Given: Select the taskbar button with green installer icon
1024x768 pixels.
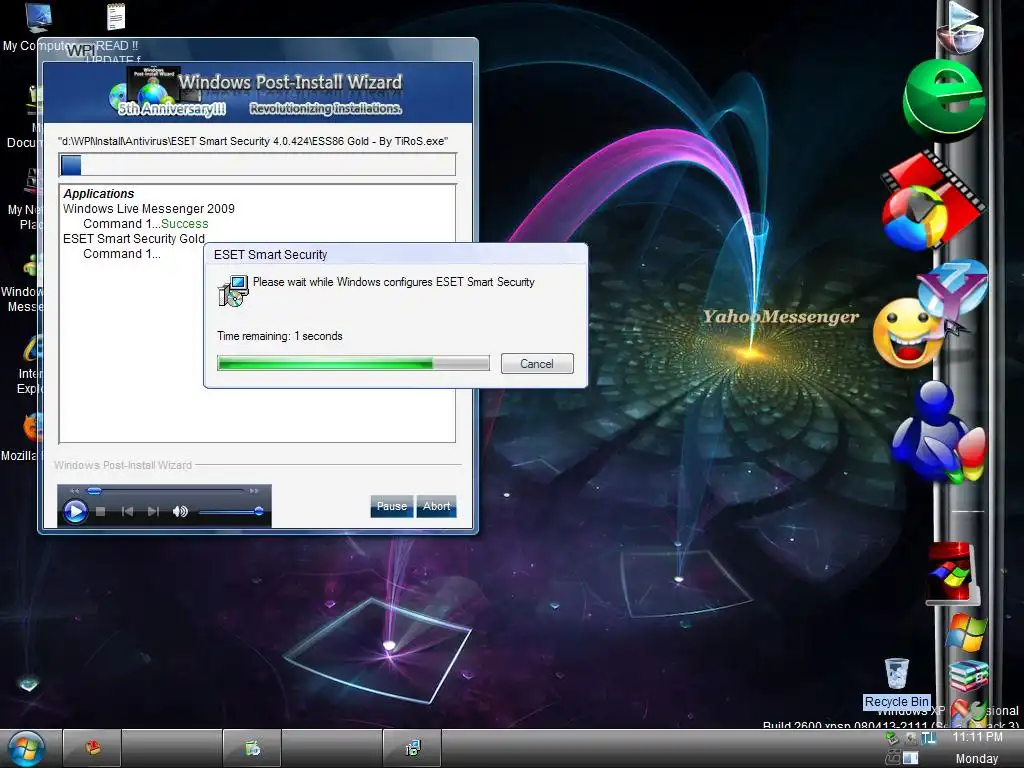Looking at the screenshot, I should tap(252, 748).
